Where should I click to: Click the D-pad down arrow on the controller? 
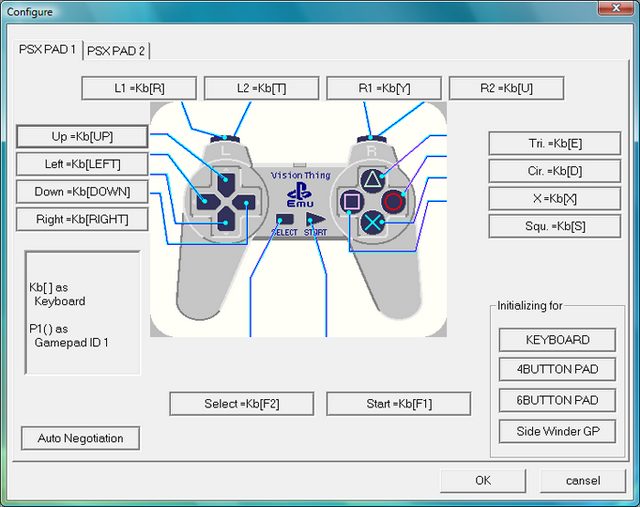226,220
